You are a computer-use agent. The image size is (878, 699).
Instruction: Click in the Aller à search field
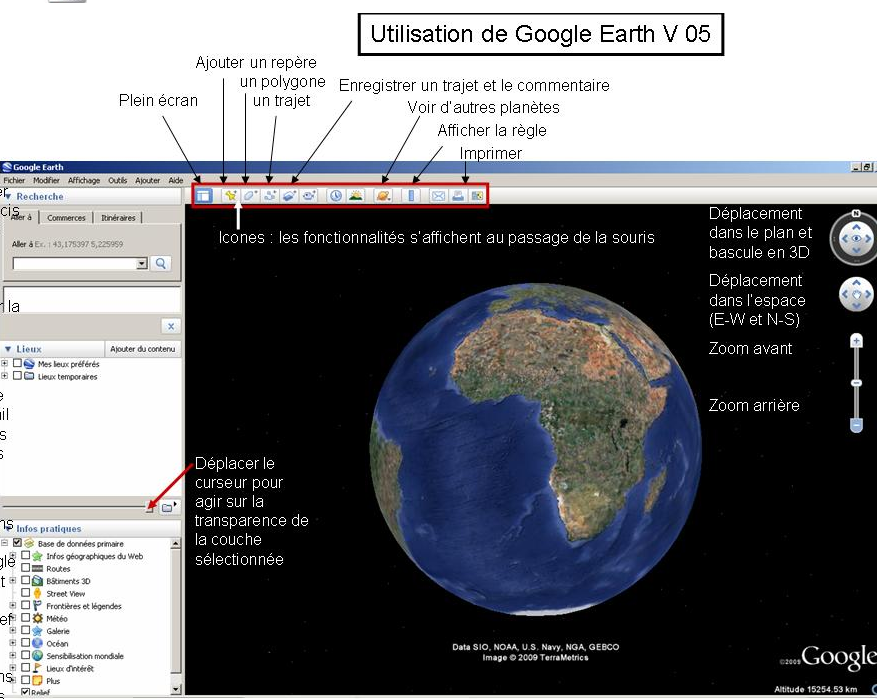(74, 263)
